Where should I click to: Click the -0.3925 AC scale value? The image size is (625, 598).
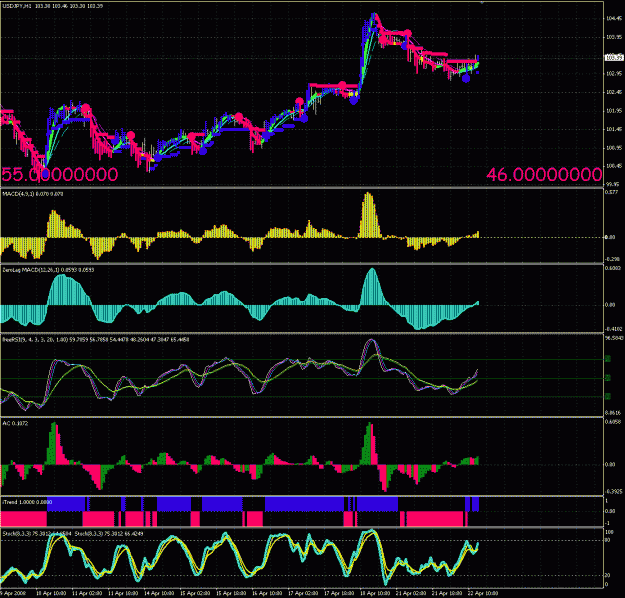tap(614, 492)
